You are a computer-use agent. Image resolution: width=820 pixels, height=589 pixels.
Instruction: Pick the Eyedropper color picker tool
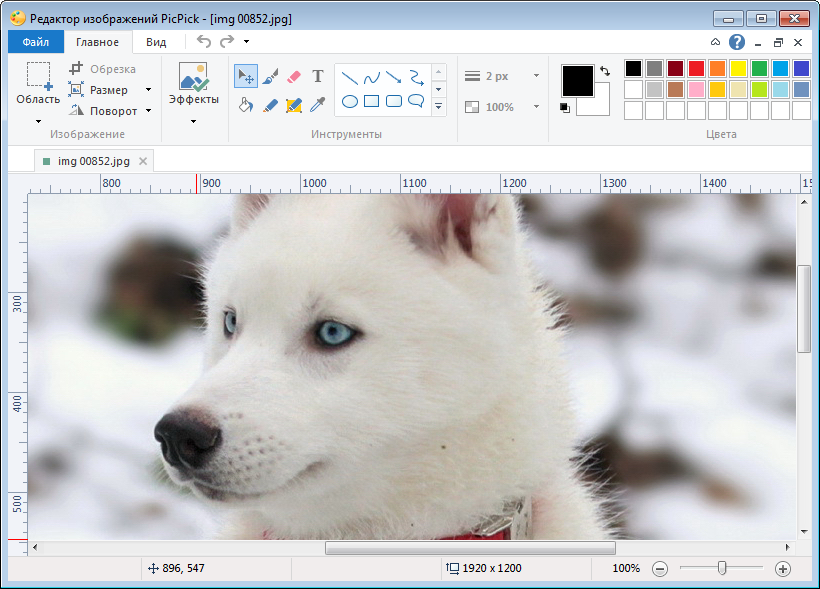(320, 104)
